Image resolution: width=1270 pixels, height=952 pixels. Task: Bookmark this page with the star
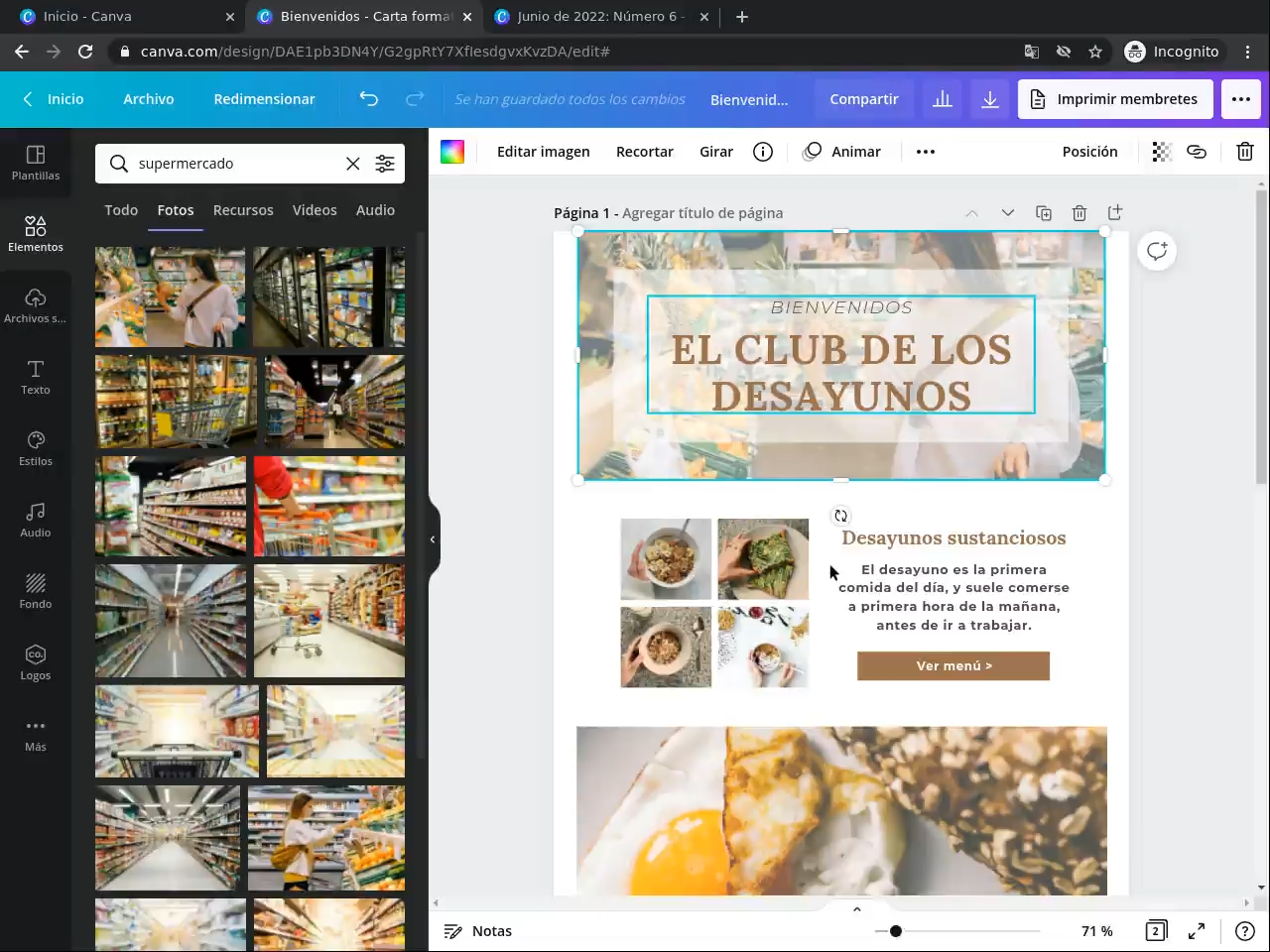pyautogui.click(x=1095, y=52)
